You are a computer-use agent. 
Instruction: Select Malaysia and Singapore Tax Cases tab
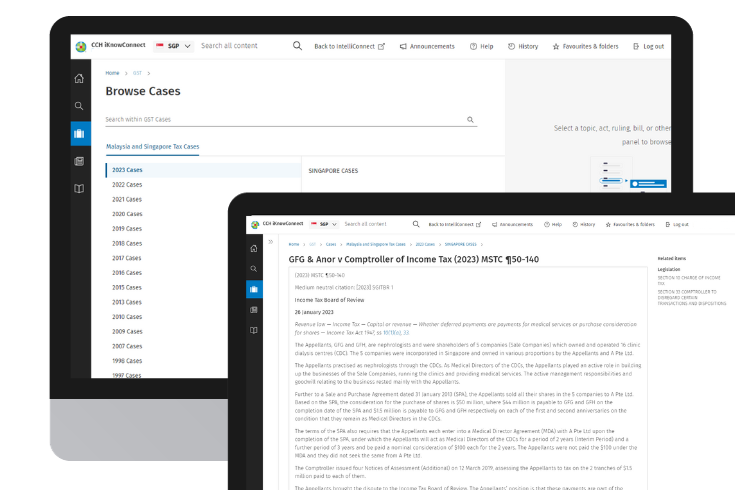pos(152,147)
